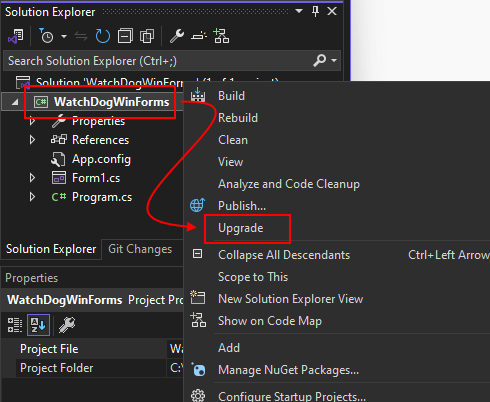Click the Collapse All Descendants icon

coord(198,254)
